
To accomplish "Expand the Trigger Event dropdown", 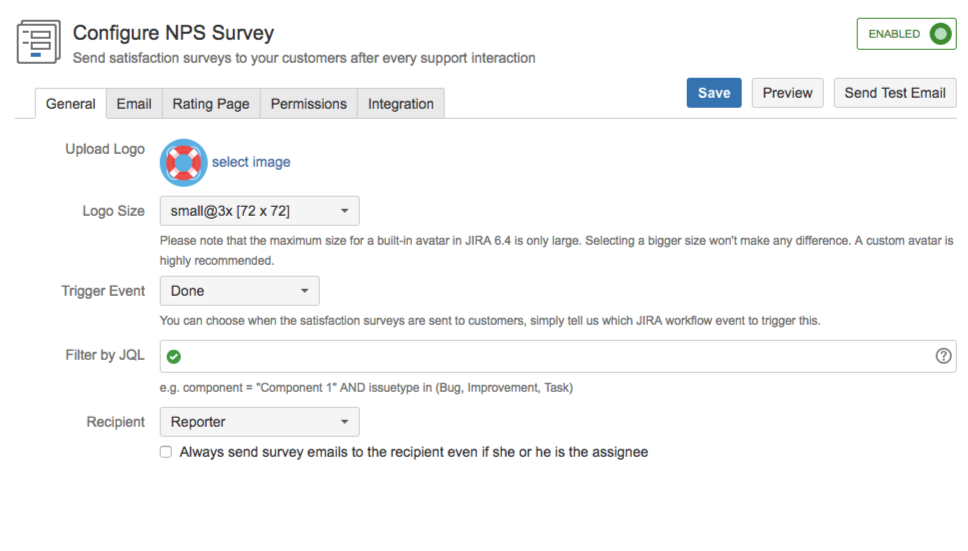I will pyautogui.click(x=239, y=291).
